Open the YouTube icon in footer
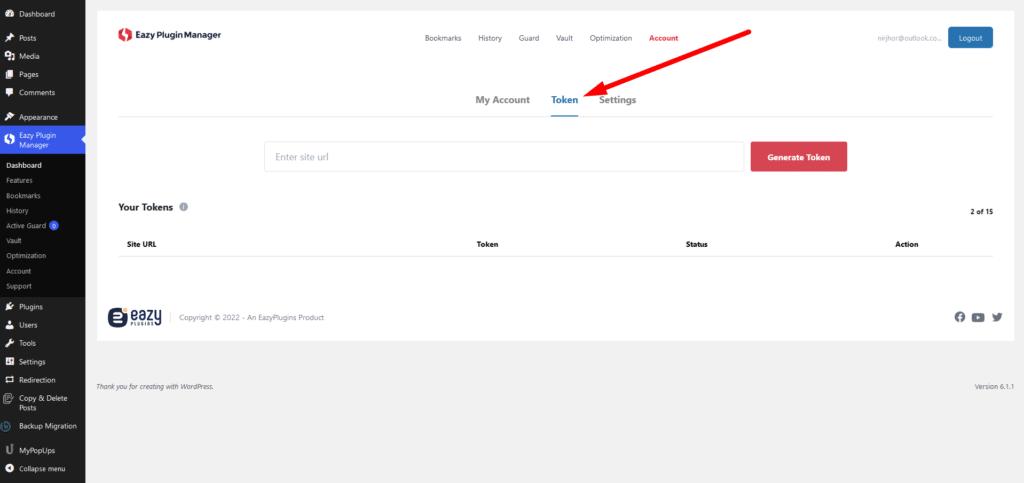 (978, 318)
